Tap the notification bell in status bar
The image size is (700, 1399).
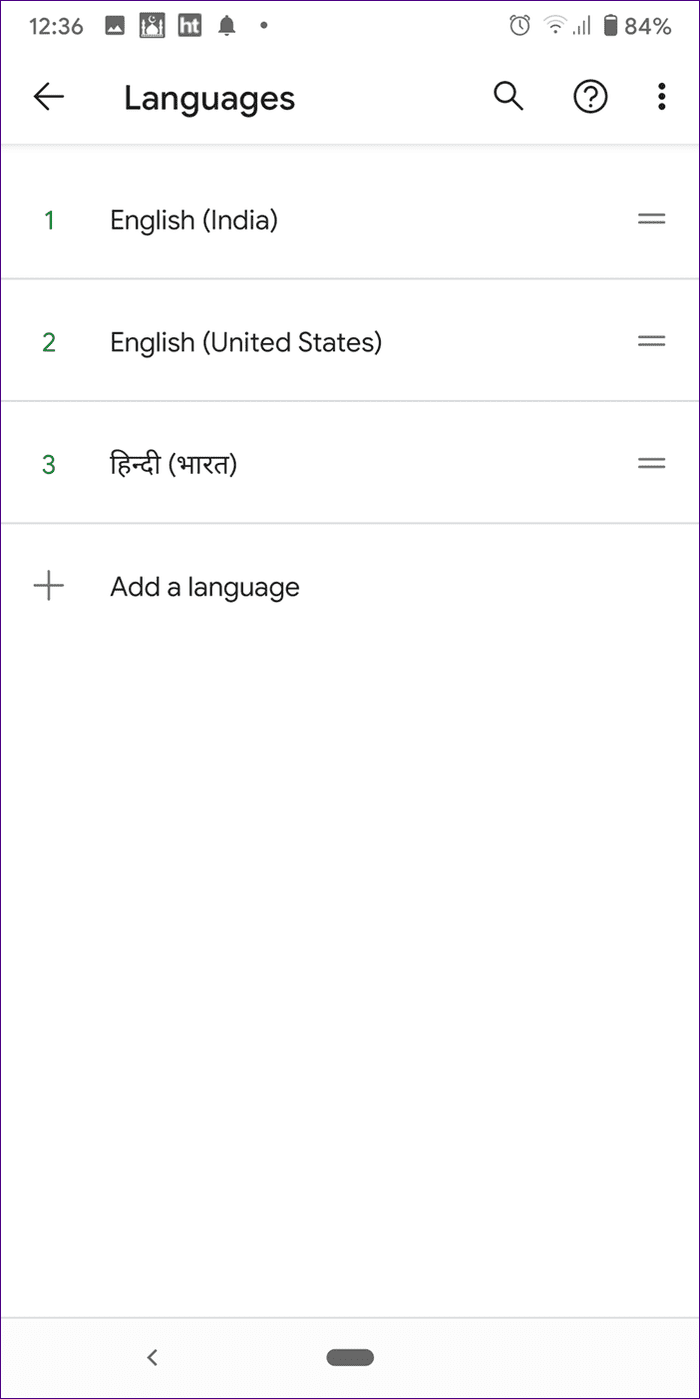[x=226, y=27]
